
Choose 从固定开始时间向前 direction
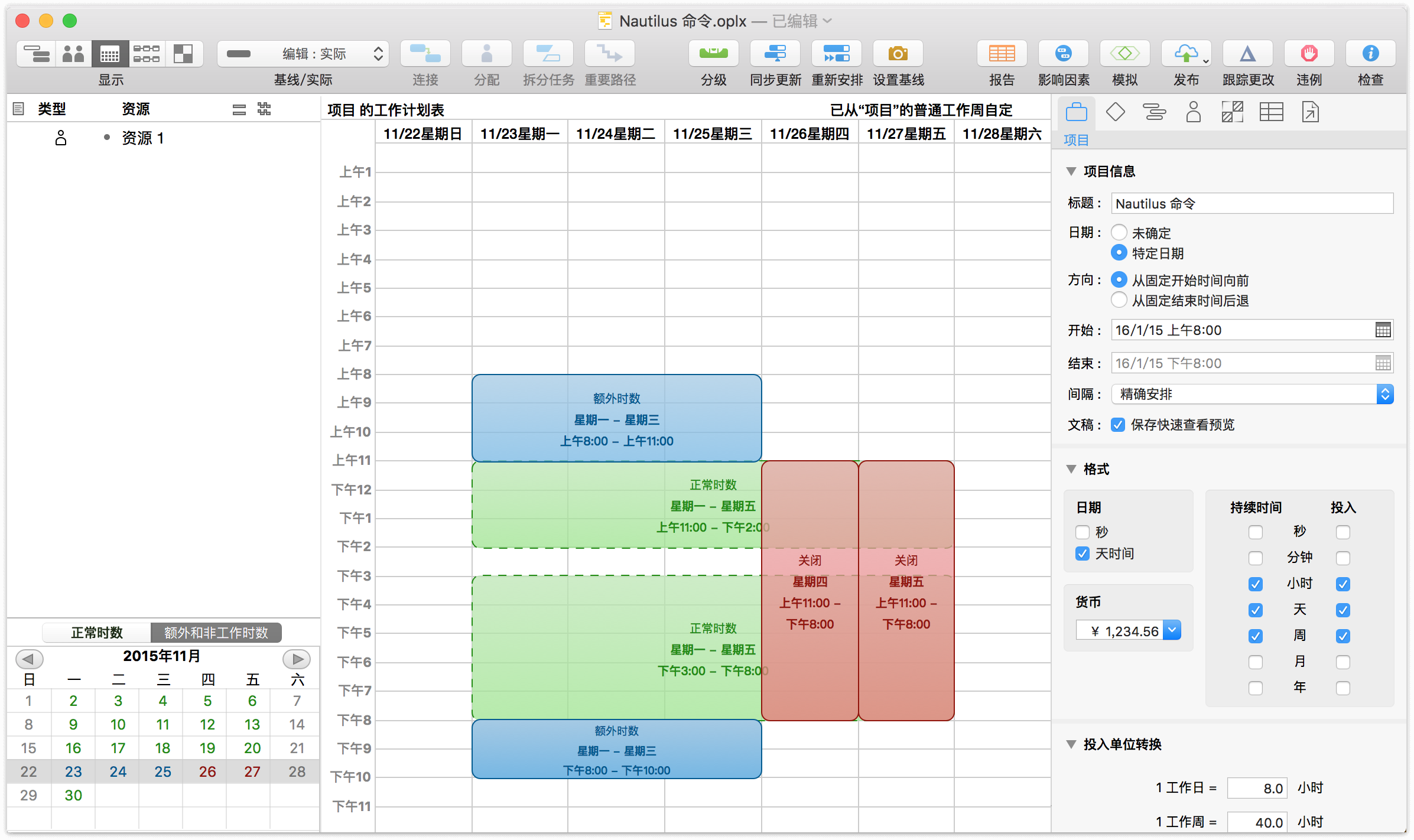1119,279
